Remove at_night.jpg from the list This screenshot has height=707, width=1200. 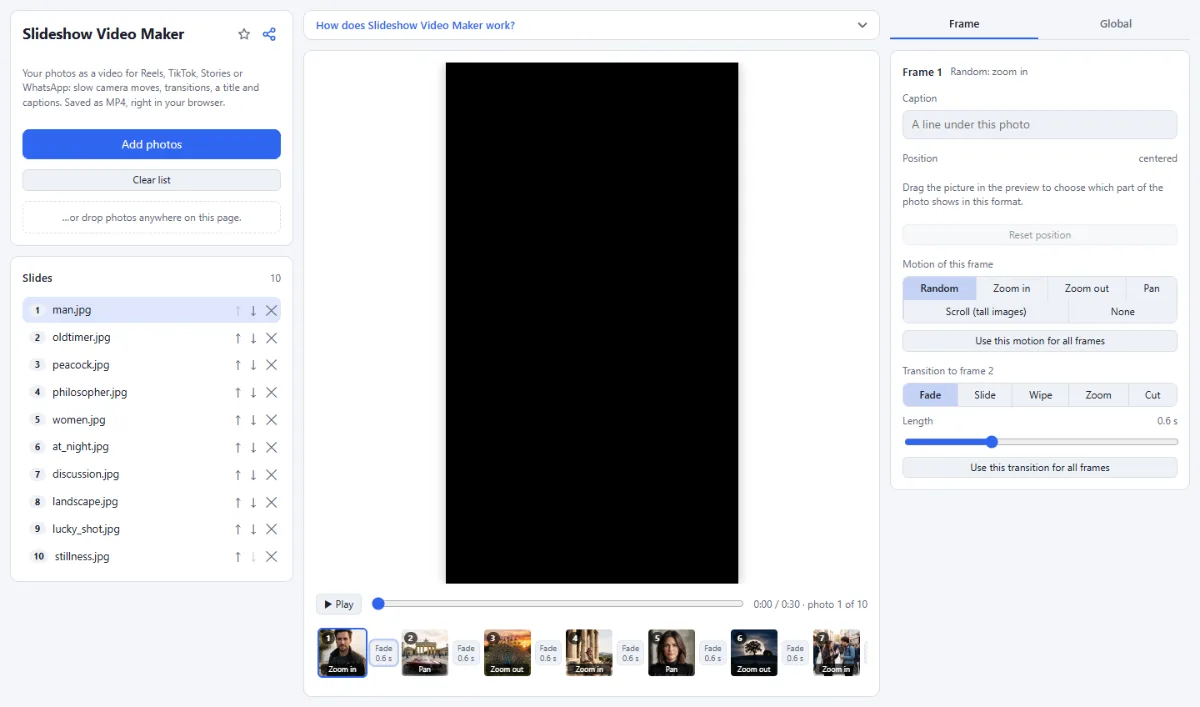pos(271,447)
